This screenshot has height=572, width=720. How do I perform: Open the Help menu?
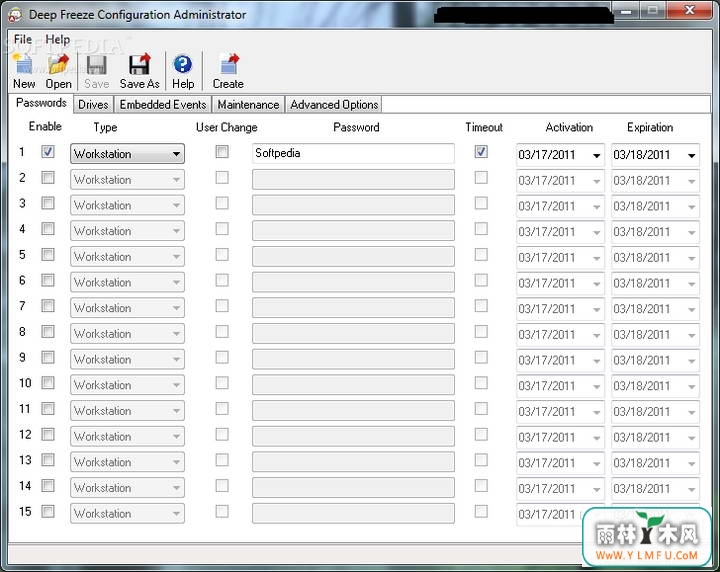click(x=57, y=39)
